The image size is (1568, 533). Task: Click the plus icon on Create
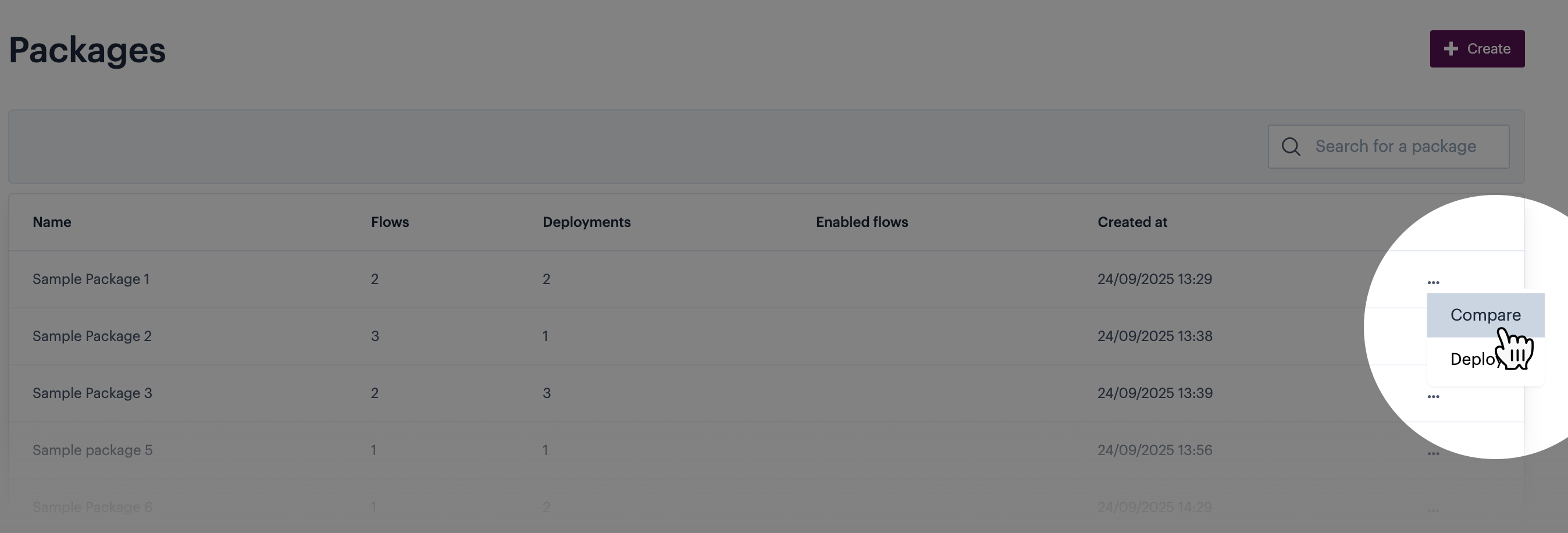click(x=1451, y=49)
